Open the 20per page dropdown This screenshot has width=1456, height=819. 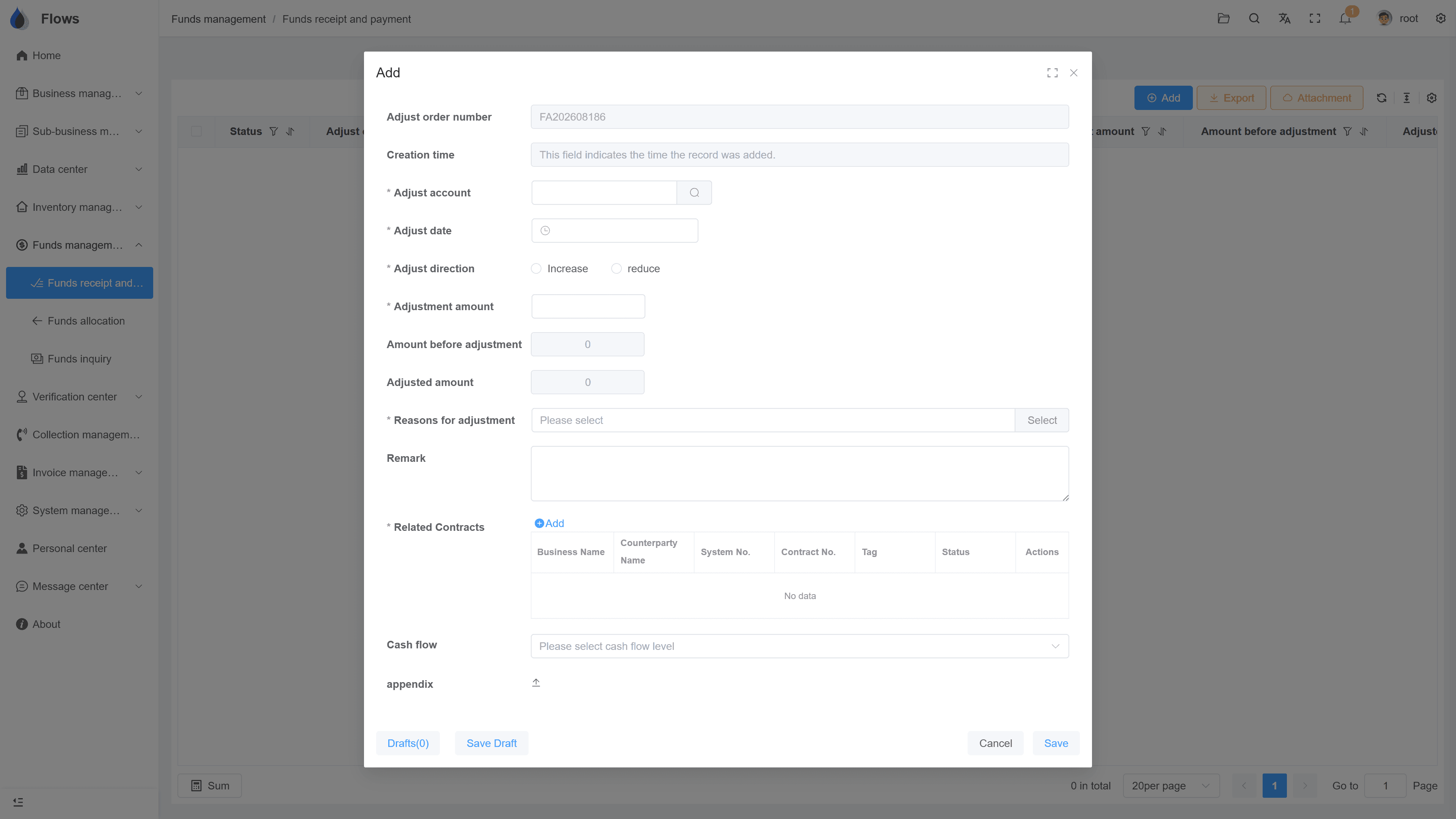click(x=1171, y=786)
